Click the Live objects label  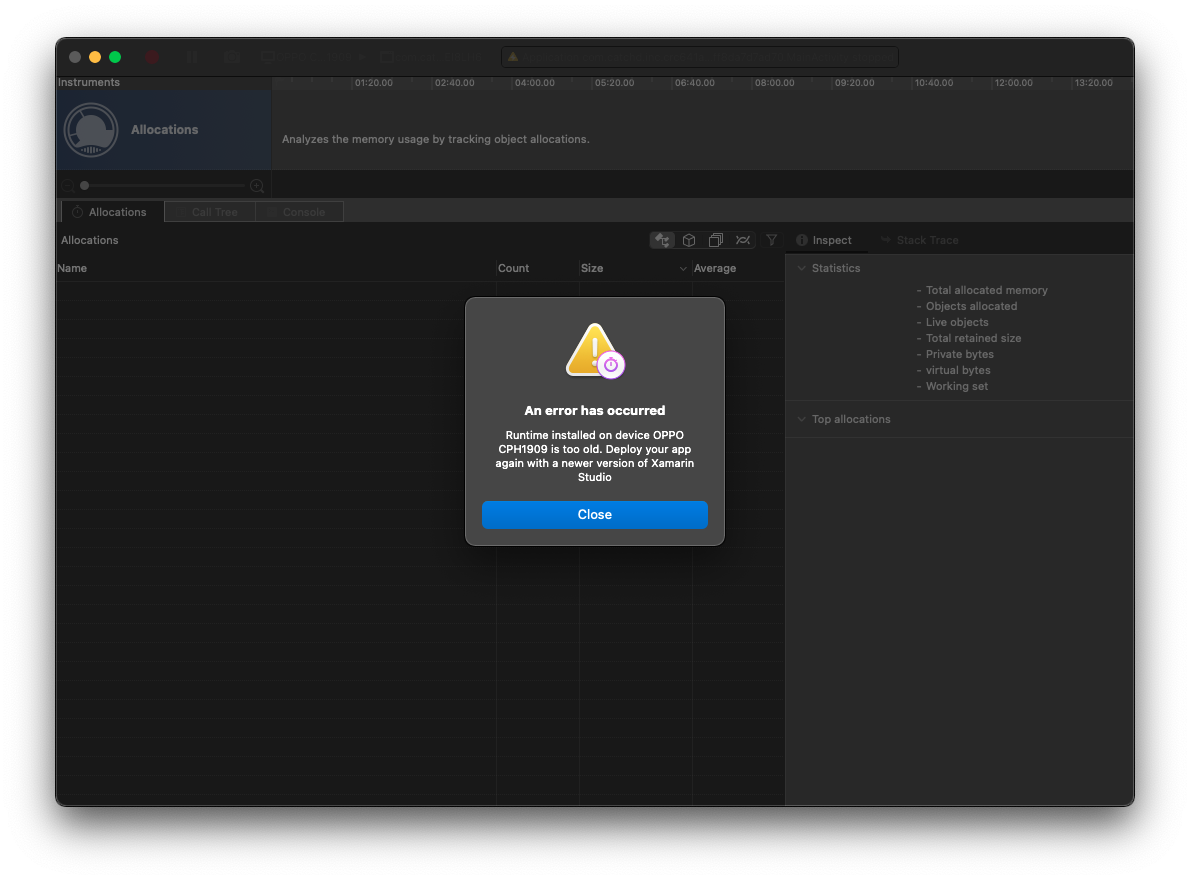(957, 322)
